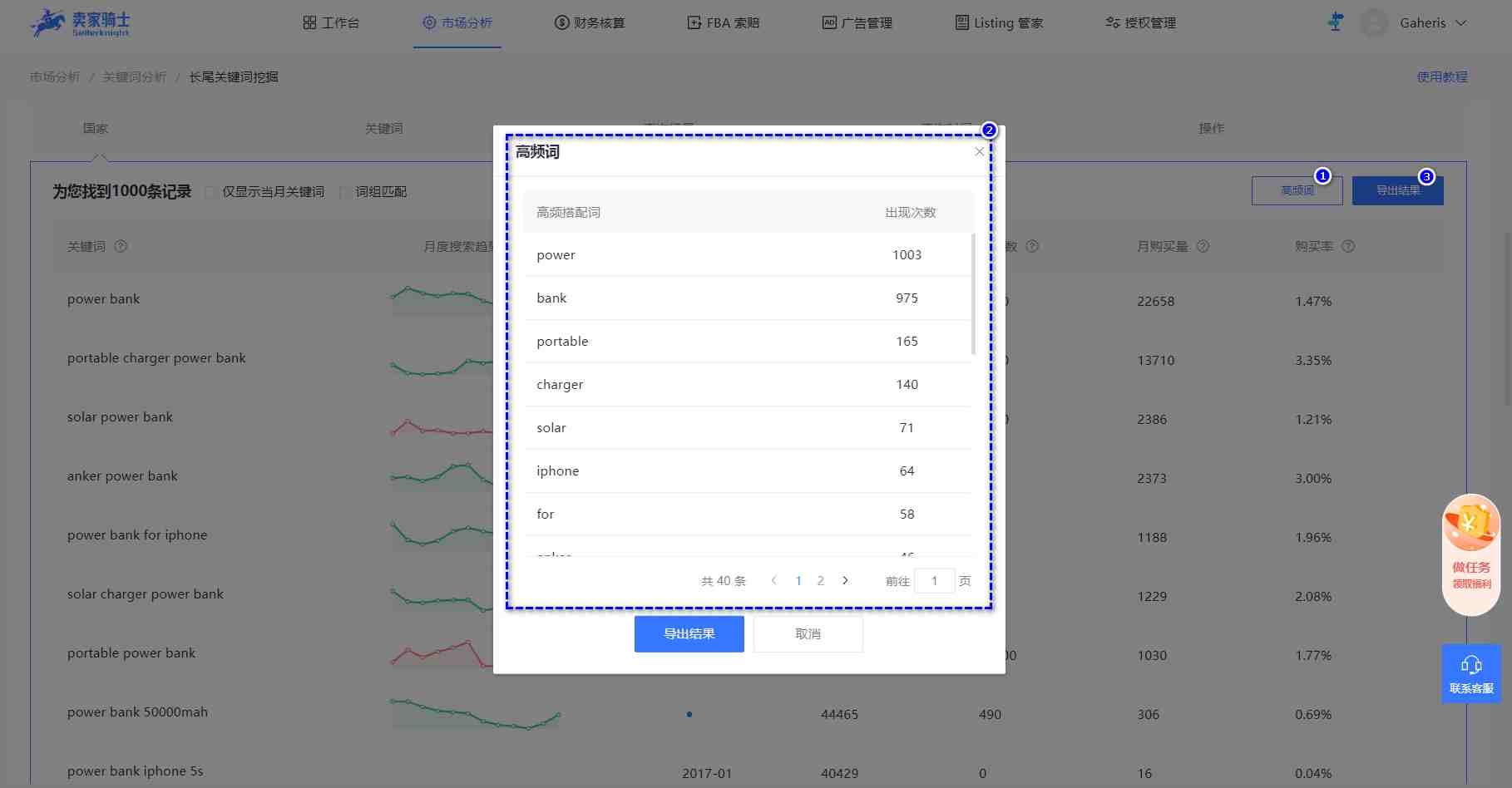Image resolution: width=1512 pixels, height=788 pixels.
Task: Click 'portable' row in dialog
Action: point(748,341)
